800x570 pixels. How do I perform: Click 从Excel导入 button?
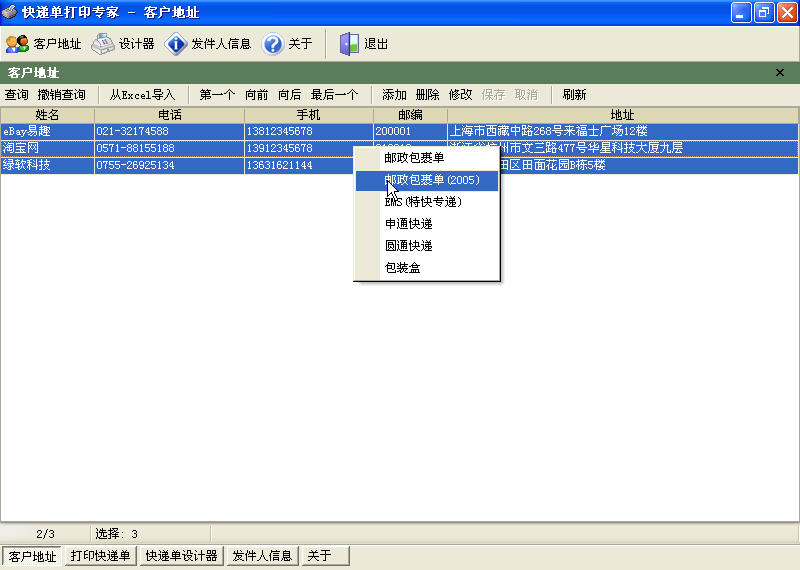[142, 95]
